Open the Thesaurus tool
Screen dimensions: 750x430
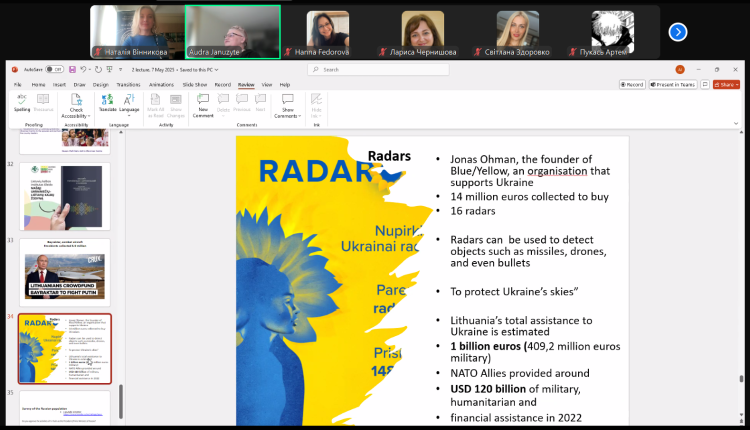pyautogui.click(x=43, y=102)
